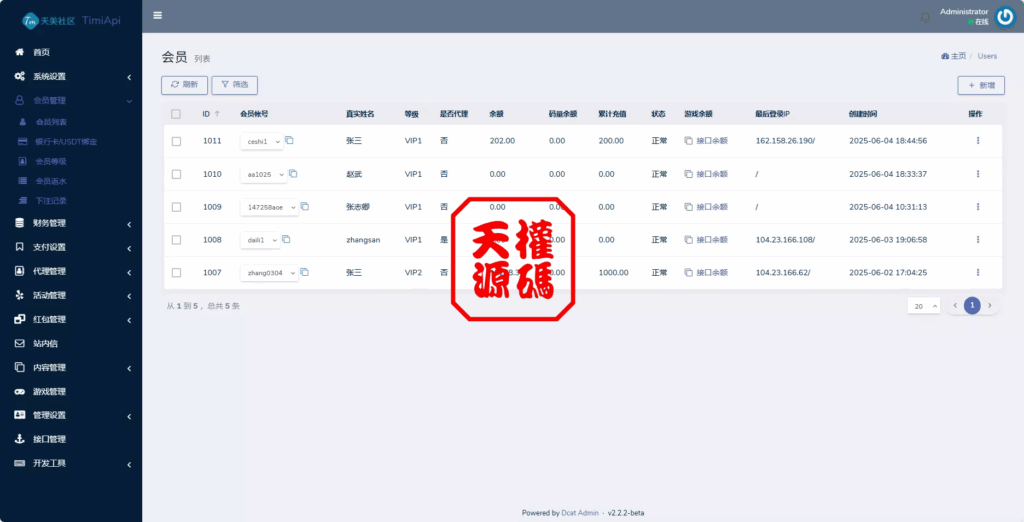Screen dimensions: 1024x522
Task: Click the 接口管理 anchor icon
Action: 20,439
